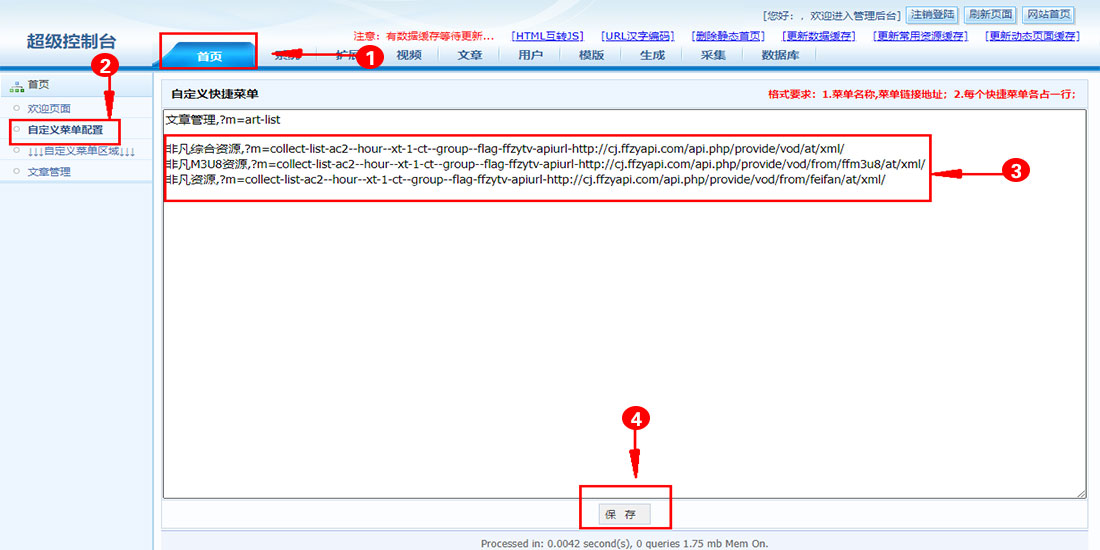Viewport: 1100px width, 550px height.
Task: Click the 保存 button
Action: (x=624, y=514)
